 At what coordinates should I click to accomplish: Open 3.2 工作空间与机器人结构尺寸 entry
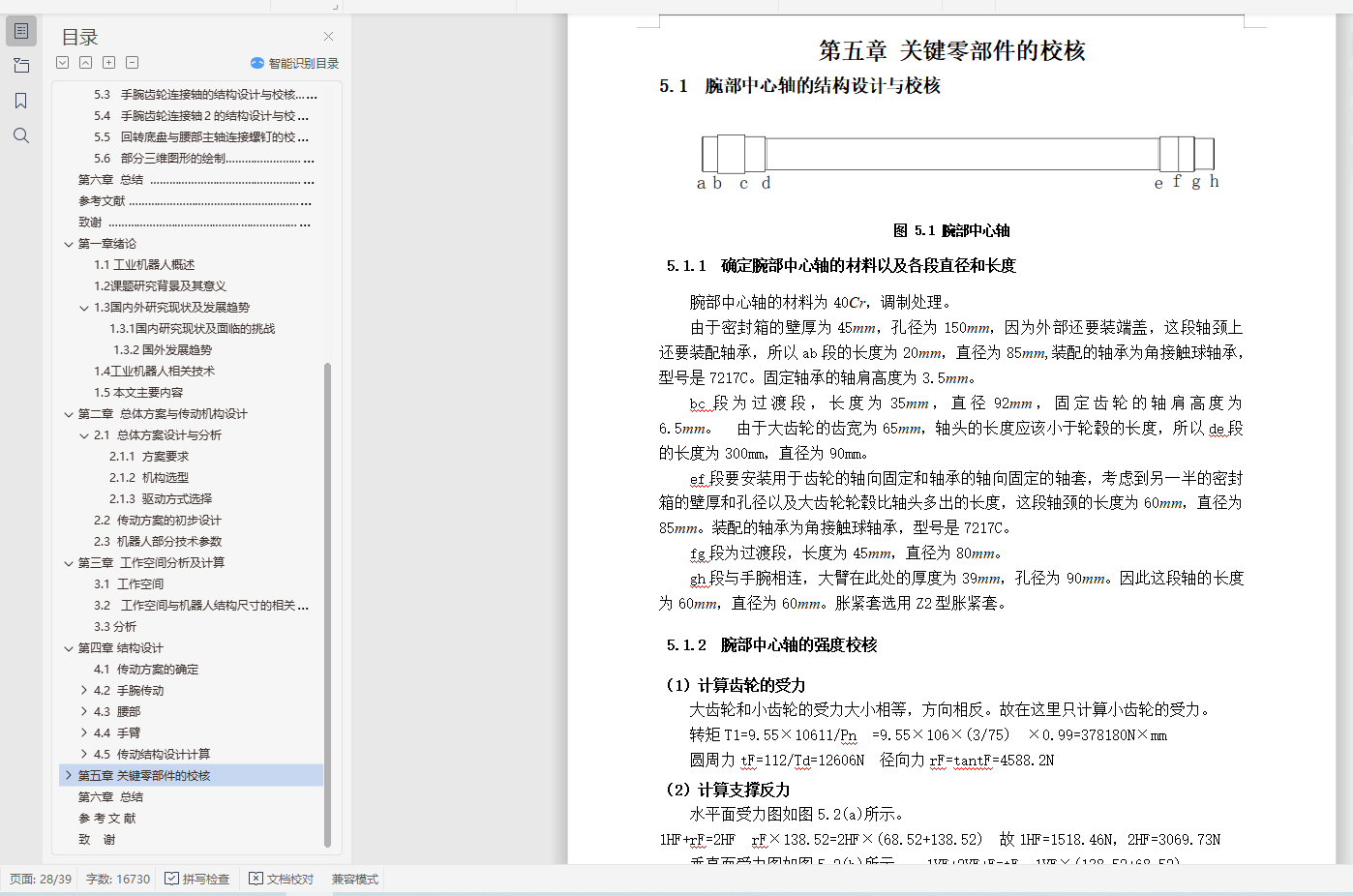(x=201, y=606)
